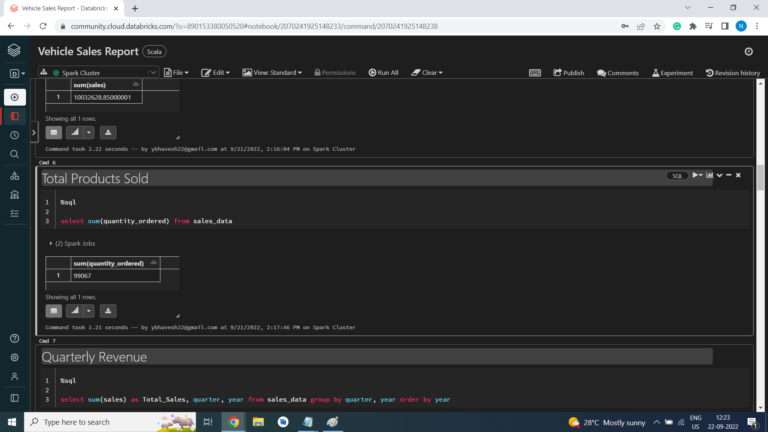This screenshot has height=432, width=768.
Task: Download results of Total Products Sold cell
Action: click(x=109, y=311)
